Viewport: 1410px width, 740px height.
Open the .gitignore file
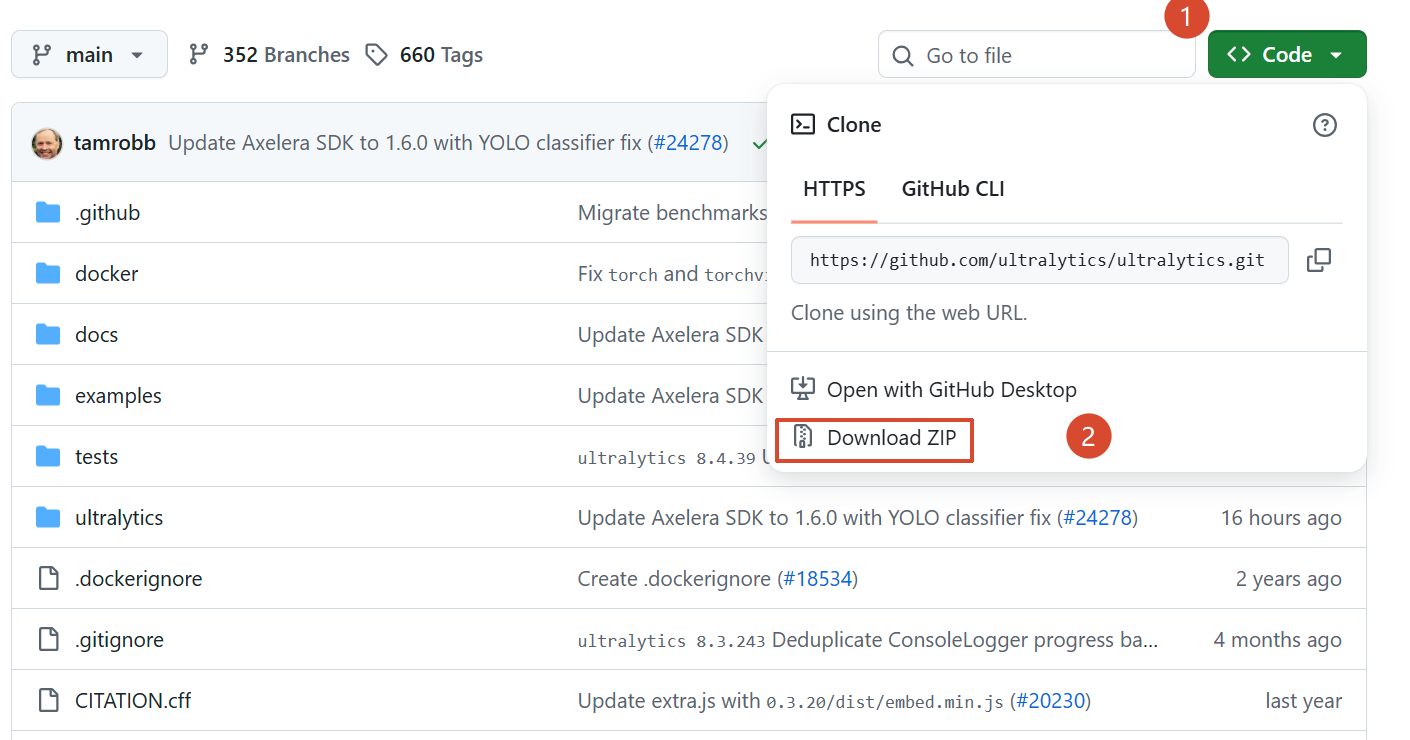point(118,640)
